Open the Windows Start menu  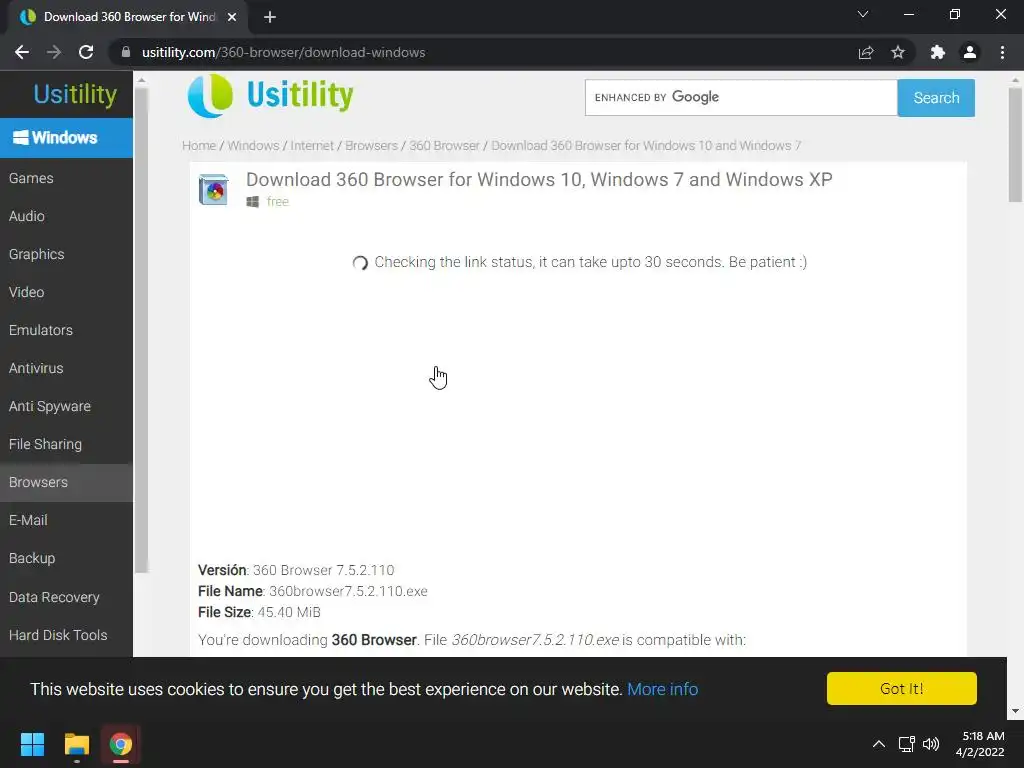(x=32, y=744)
